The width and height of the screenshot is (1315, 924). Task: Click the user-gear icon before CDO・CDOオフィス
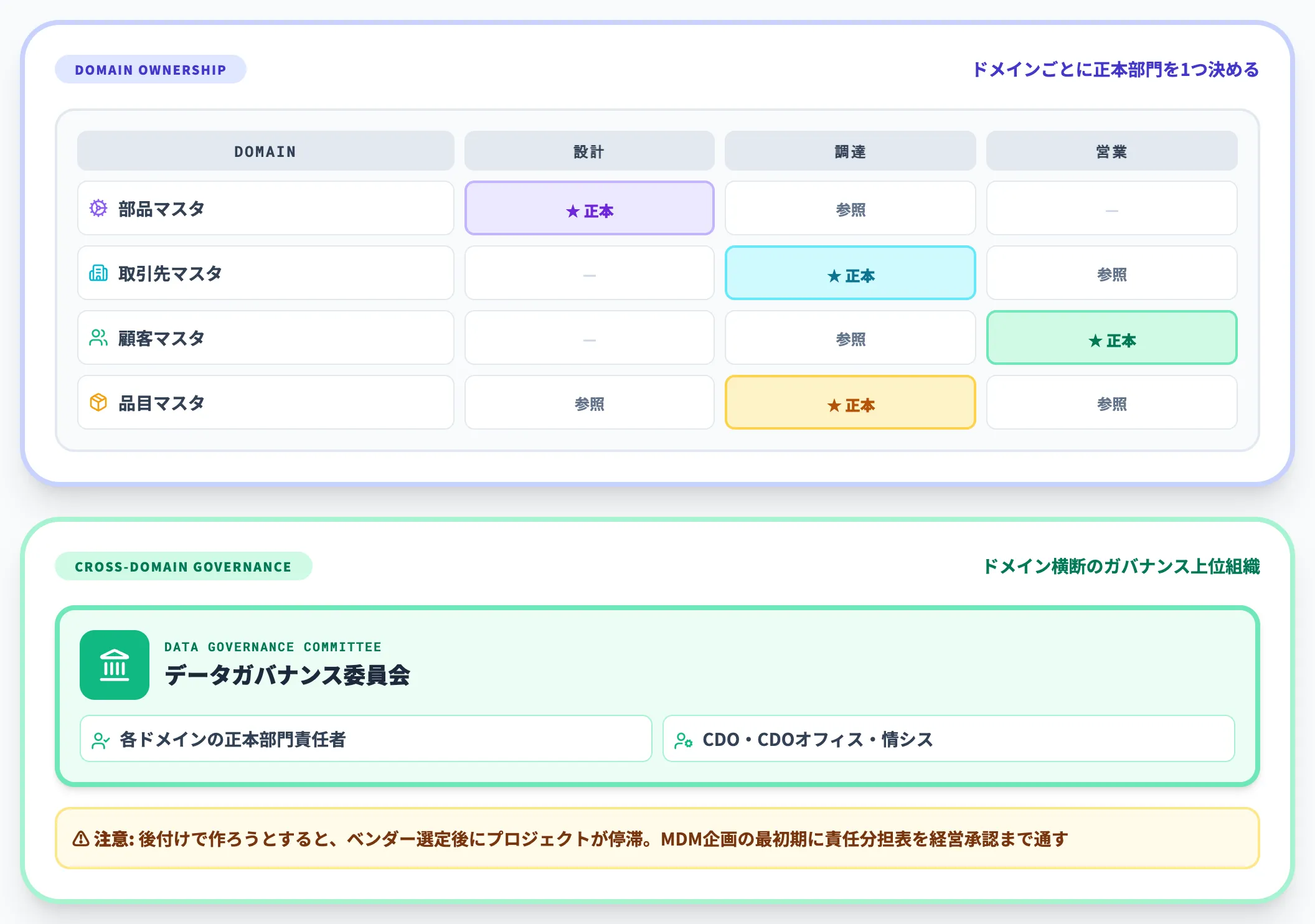click(x=683, y=740)
